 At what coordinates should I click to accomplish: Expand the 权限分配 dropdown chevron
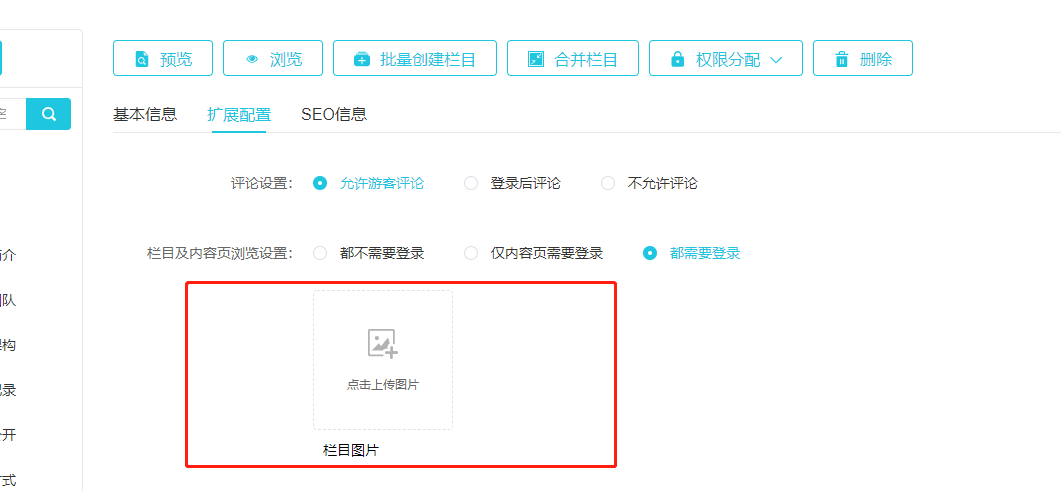point(776,59)
